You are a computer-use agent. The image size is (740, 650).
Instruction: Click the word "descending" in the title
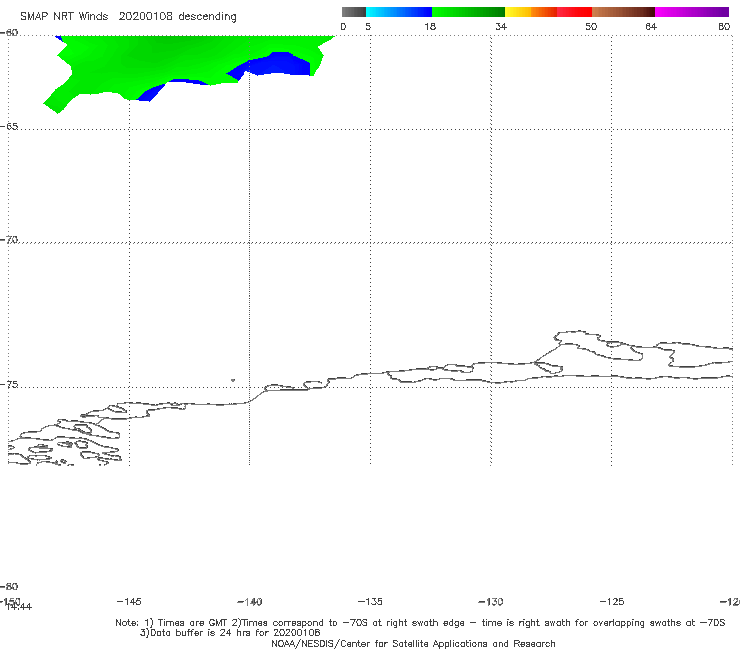tap(208, 17)
